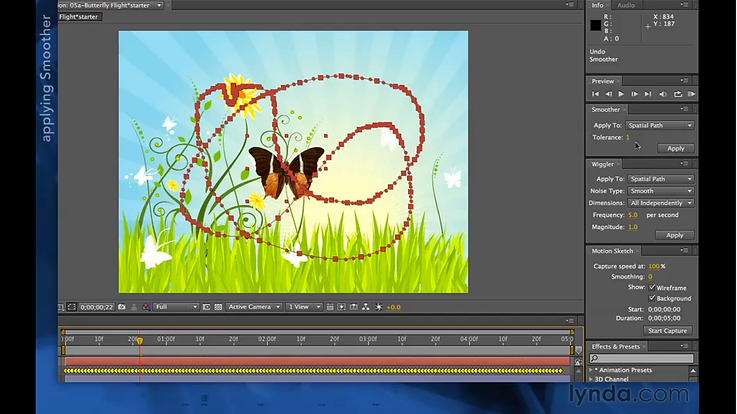Step back one frame in Preview panel
This screenshot has height=414, width=737.
click(609, 94)
